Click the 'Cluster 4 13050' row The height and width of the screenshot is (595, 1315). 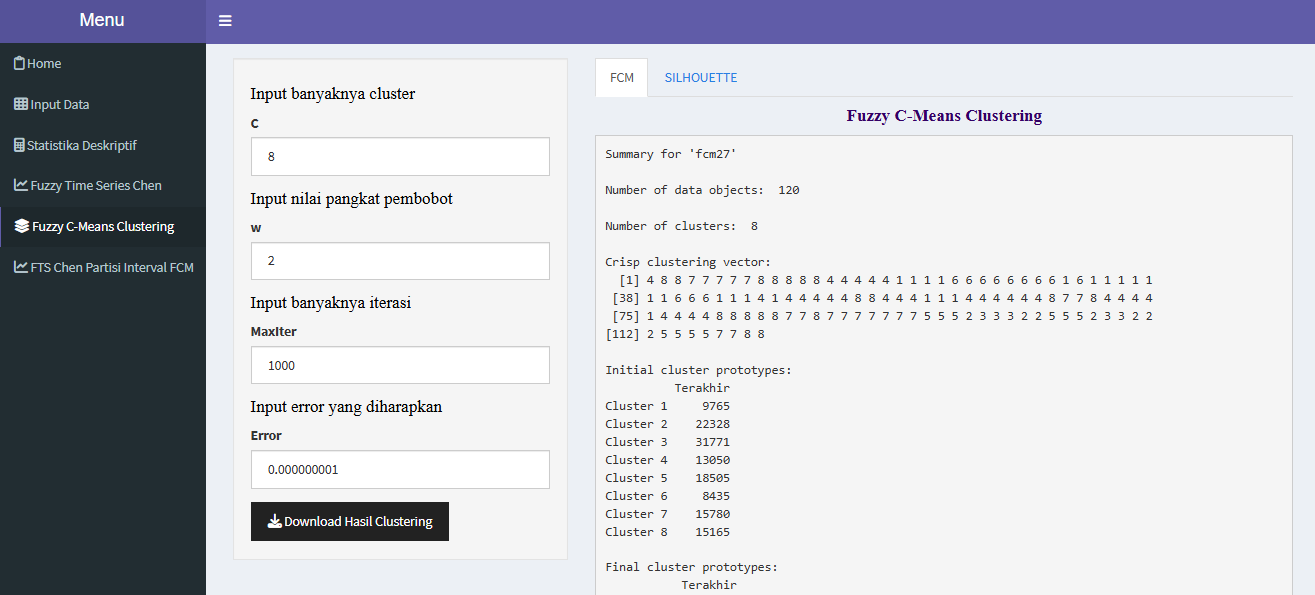pyautogui.click(x=668, y=460)
